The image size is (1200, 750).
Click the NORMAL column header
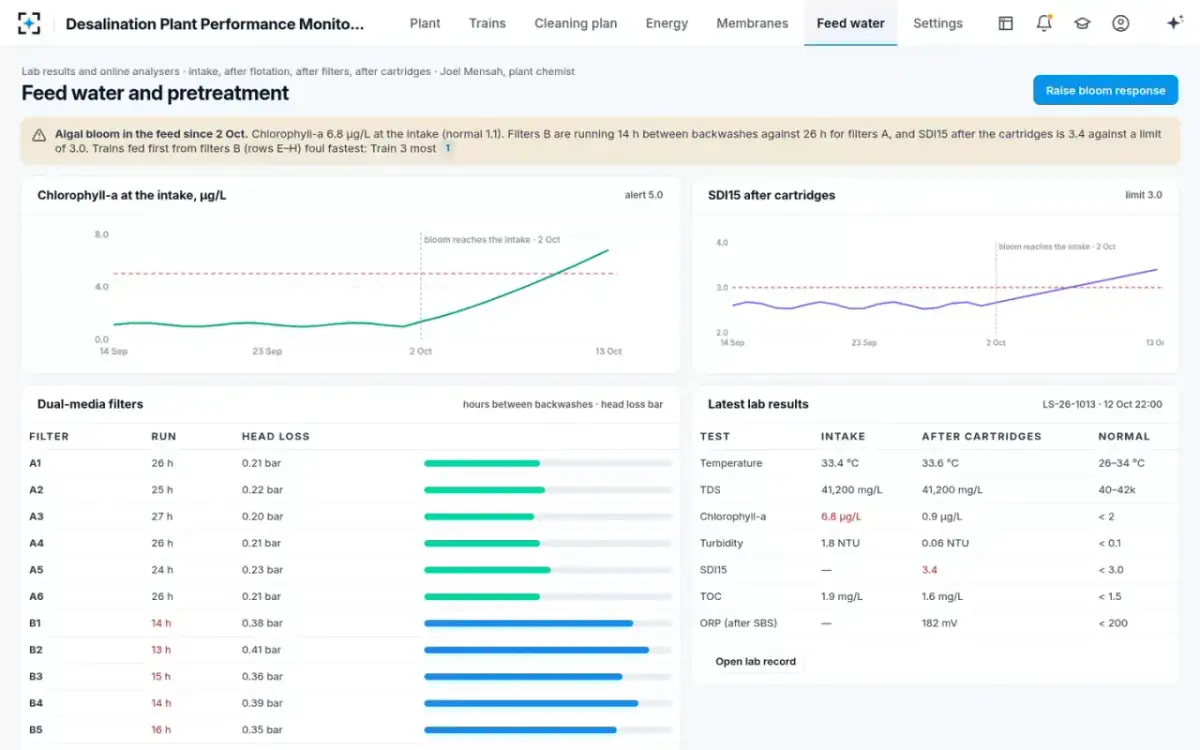tap(1124, 436)
